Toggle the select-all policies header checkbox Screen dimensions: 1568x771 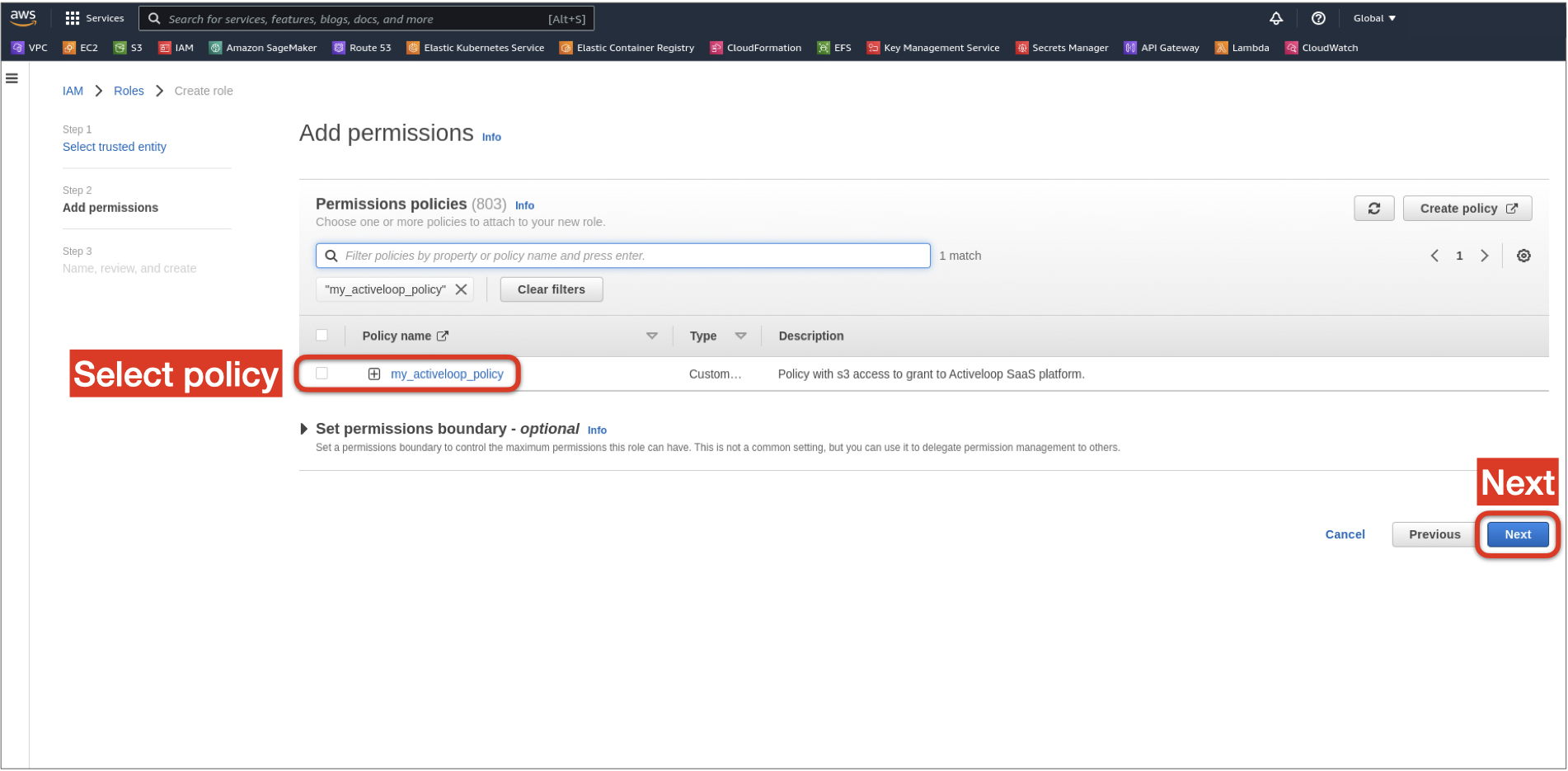322,336
